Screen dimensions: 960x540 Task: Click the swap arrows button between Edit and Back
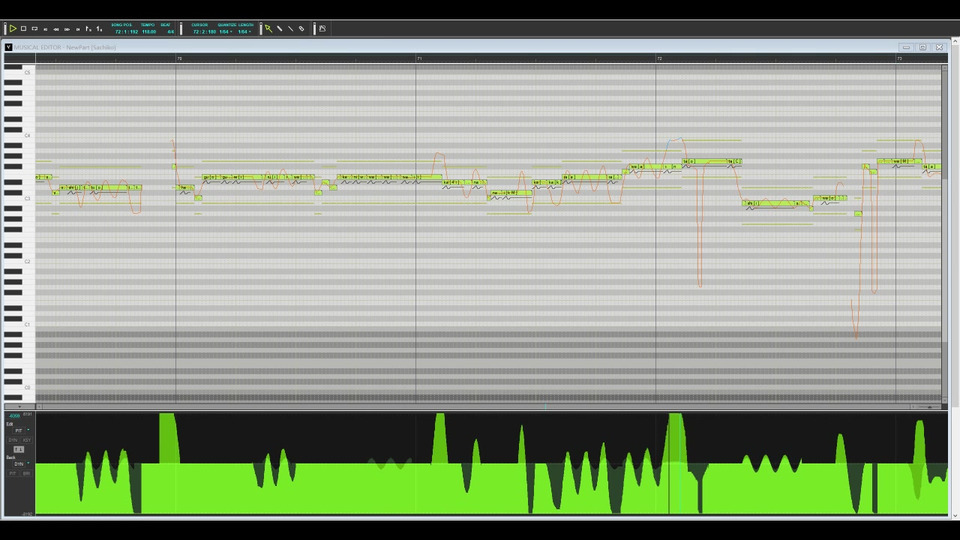click(19, 449)
